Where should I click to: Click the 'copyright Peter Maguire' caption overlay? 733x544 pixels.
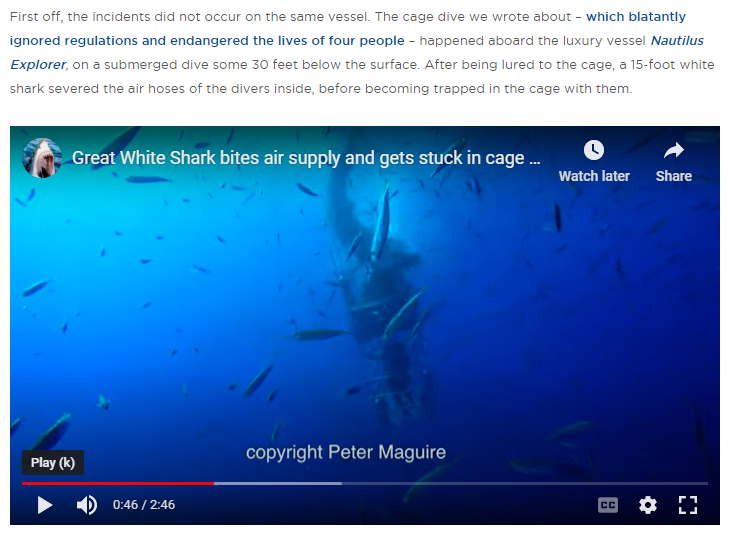(346, 452)
